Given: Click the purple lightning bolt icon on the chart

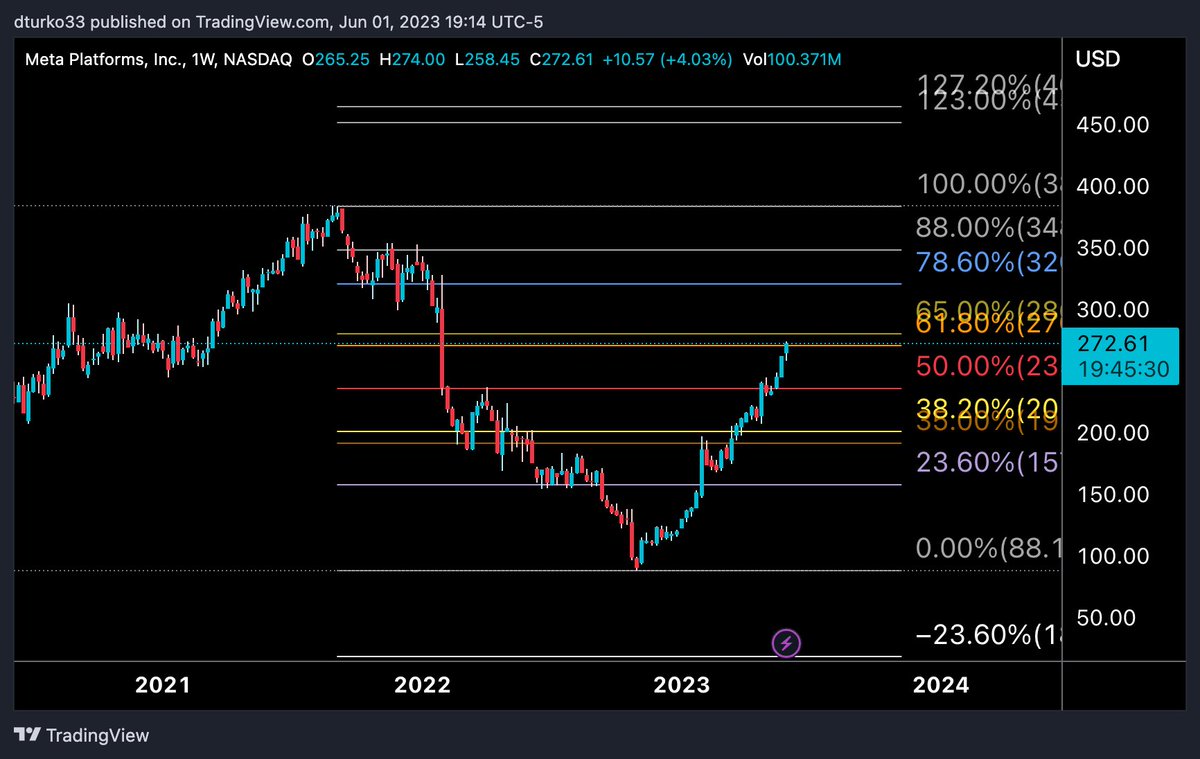Looking at the screenshot, I should [x=786, y=645].
